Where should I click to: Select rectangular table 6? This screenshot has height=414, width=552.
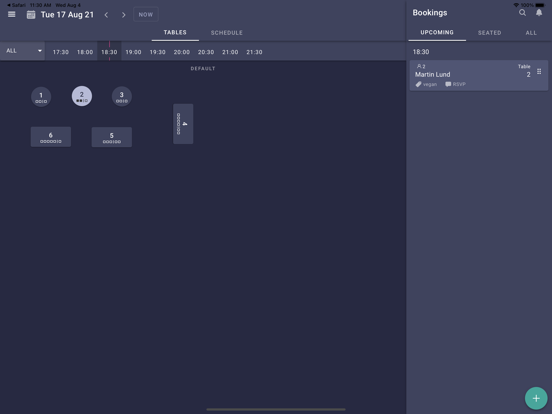(51, 137)
